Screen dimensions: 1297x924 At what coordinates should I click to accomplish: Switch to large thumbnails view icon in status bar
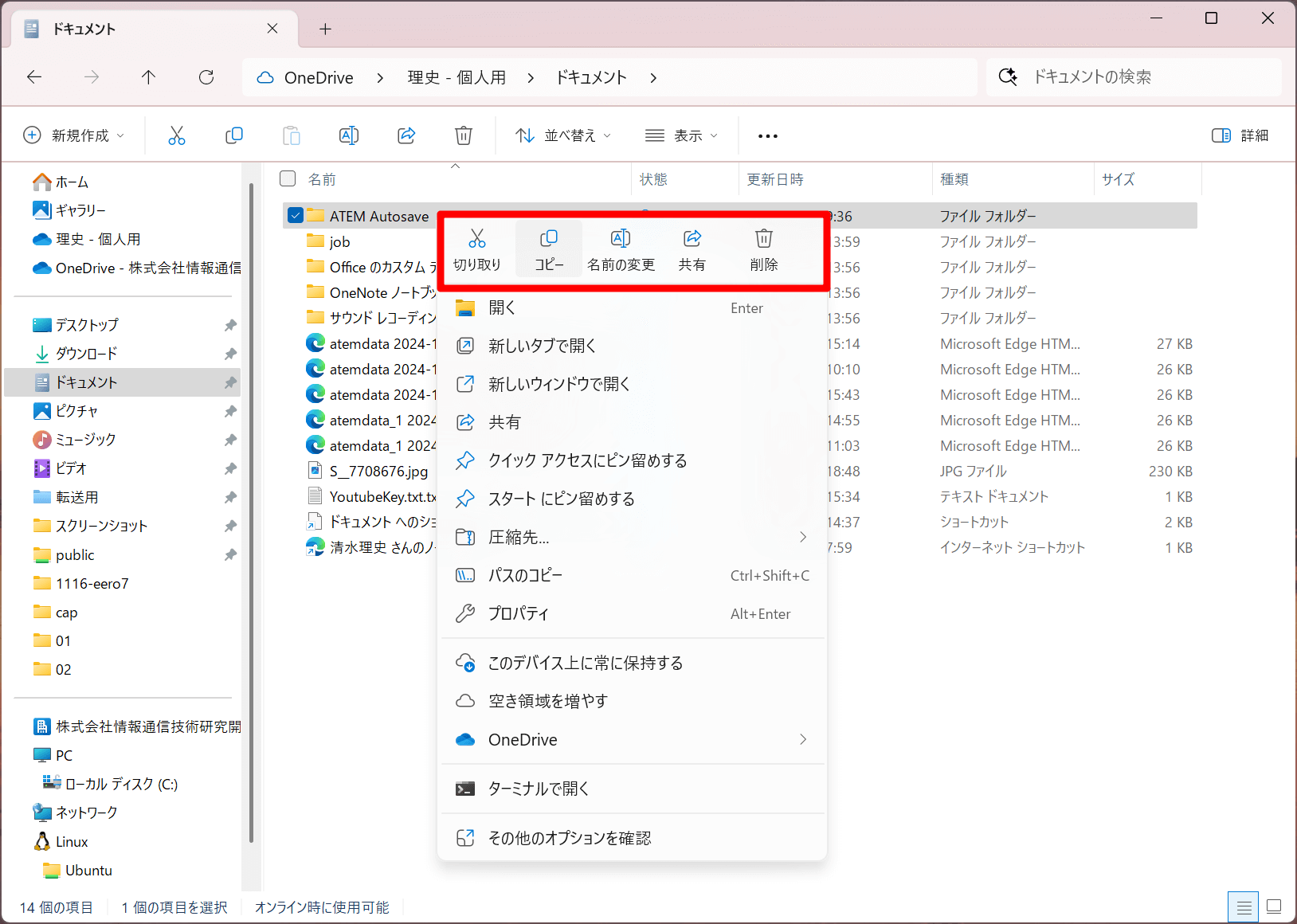[1274, 906]
